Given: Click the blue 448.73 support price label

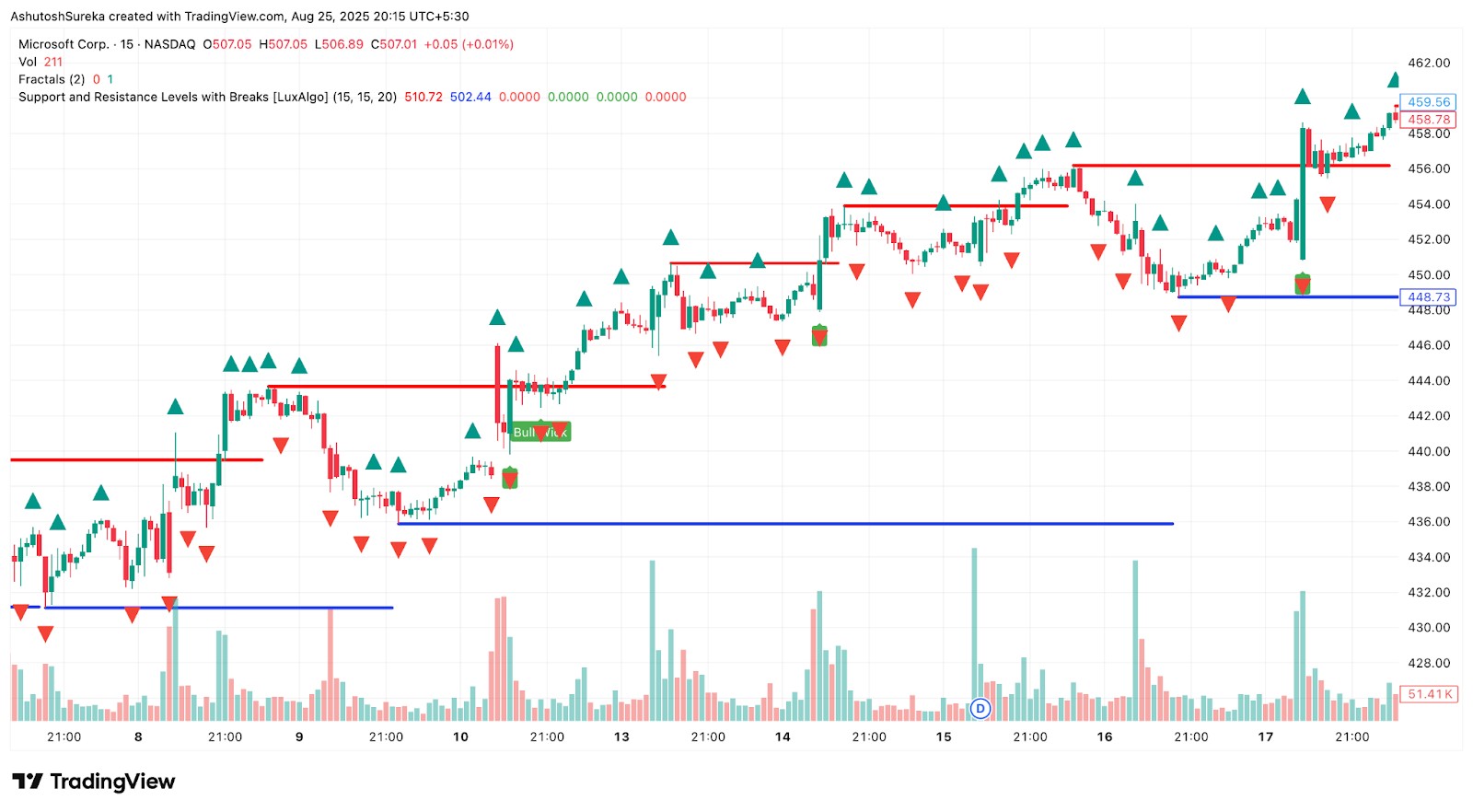Looking at the screenshot, I should 1428,297.
